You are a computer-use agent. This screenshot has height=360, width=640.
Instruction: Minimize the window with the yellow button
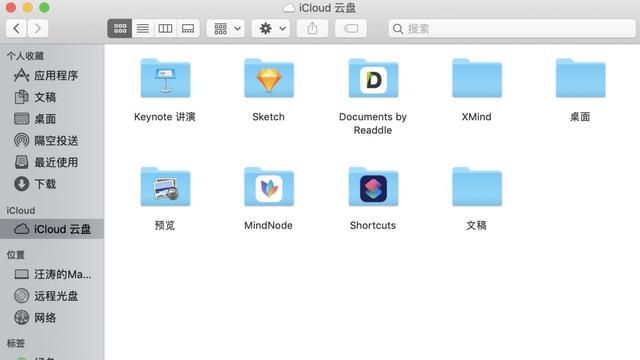coord(28,7)
